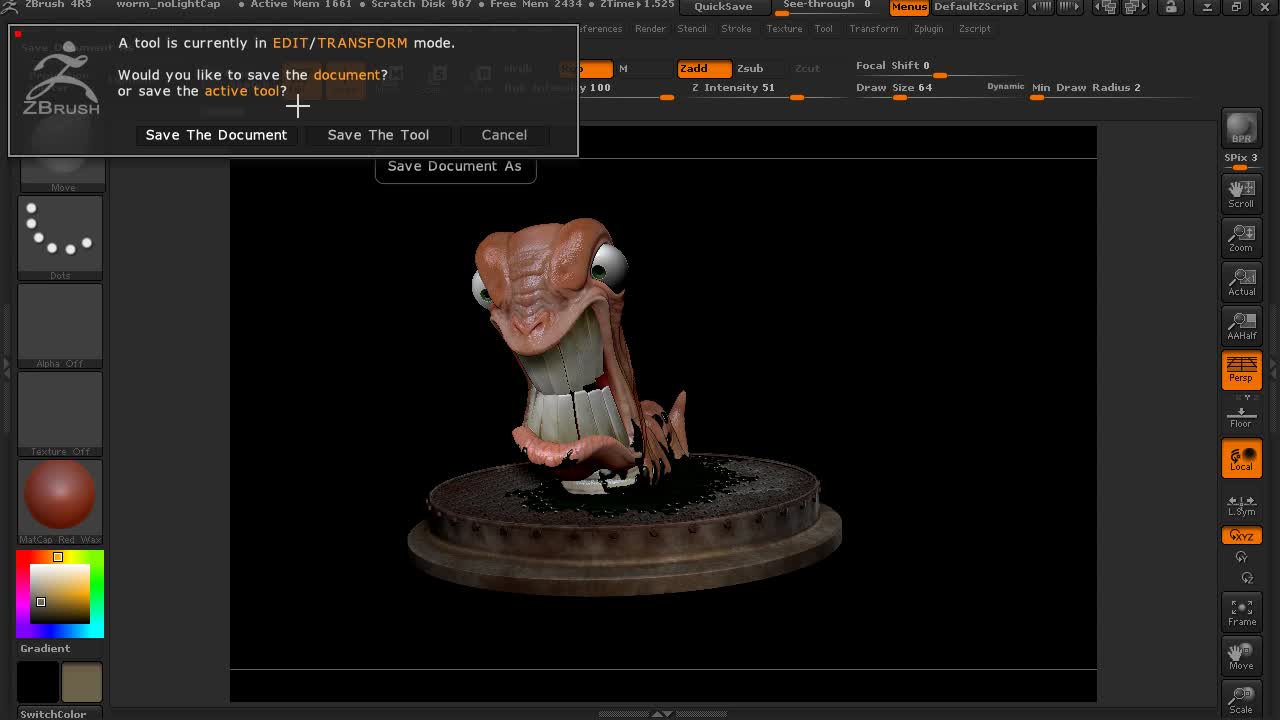
Task: Toggle the Floor grid
Action: pos(1241,414)
